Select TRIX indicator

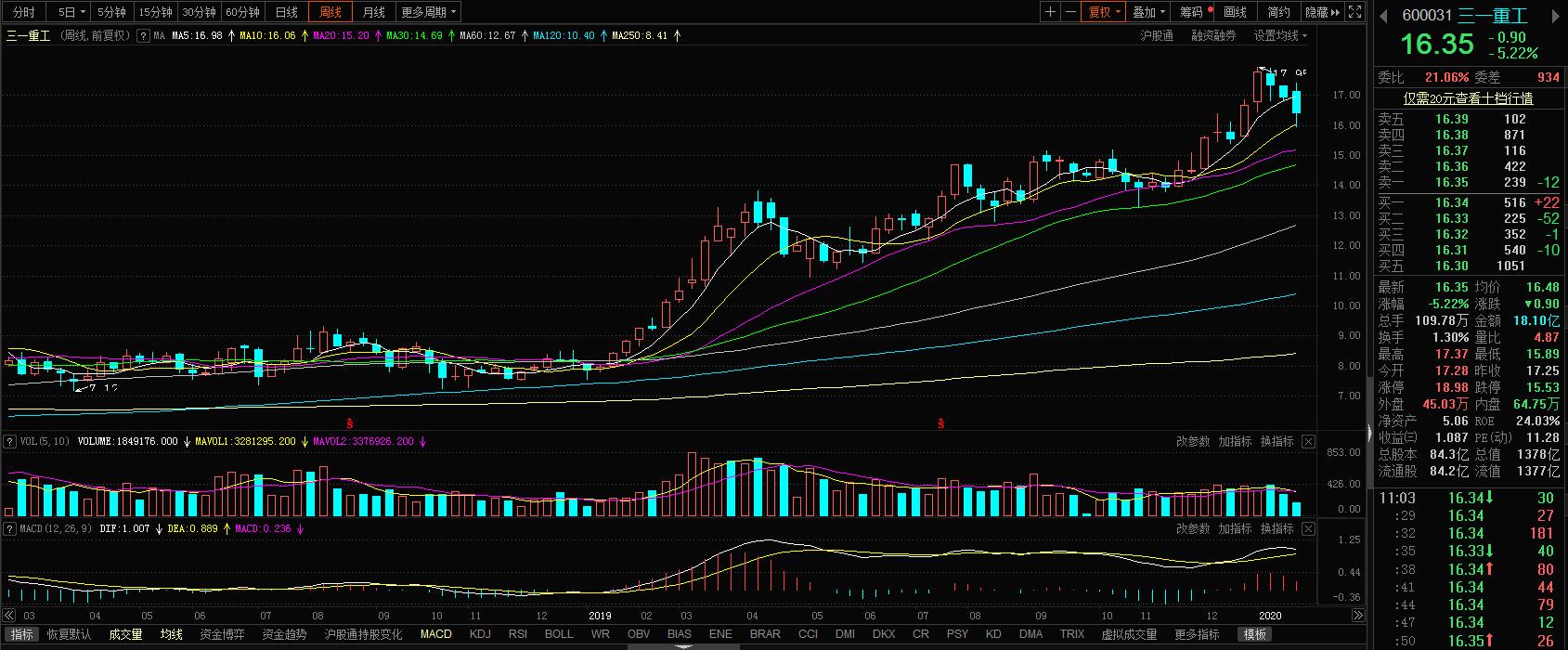[x=1072, y=634]
